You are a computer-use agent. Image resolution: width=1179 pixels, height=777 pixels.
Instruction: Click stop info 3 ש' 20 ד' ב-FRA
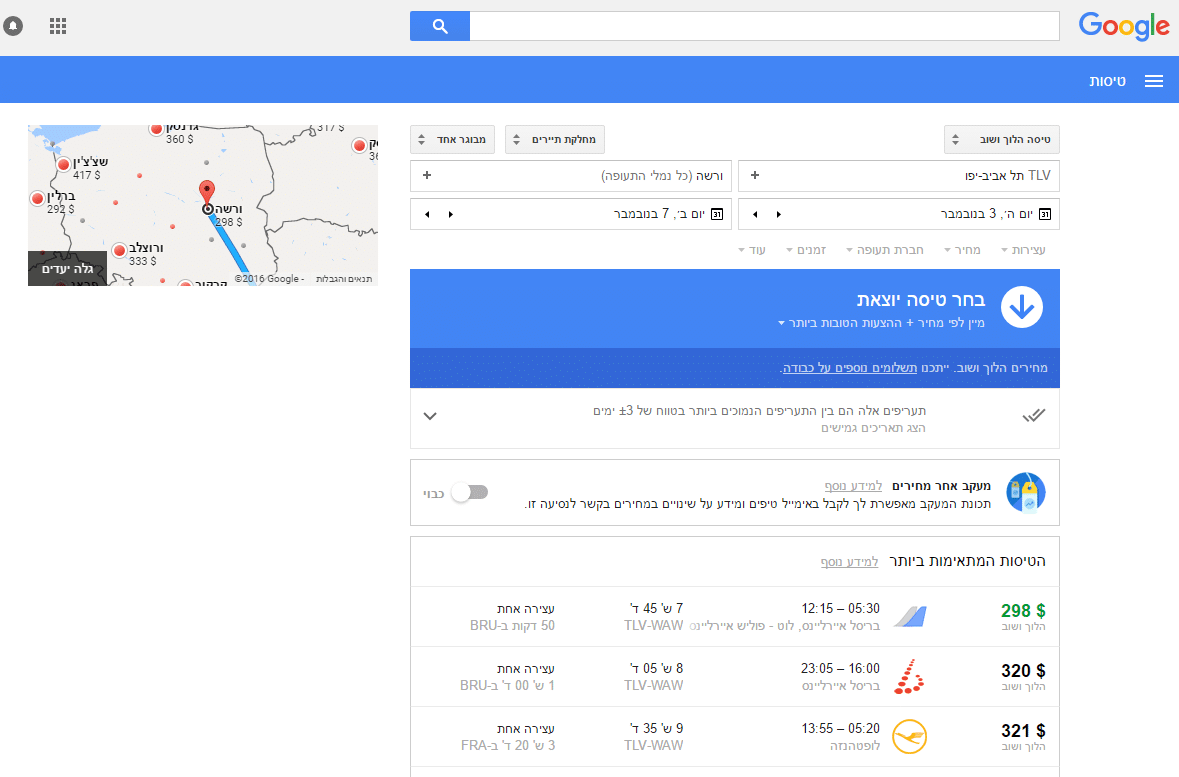508,745
